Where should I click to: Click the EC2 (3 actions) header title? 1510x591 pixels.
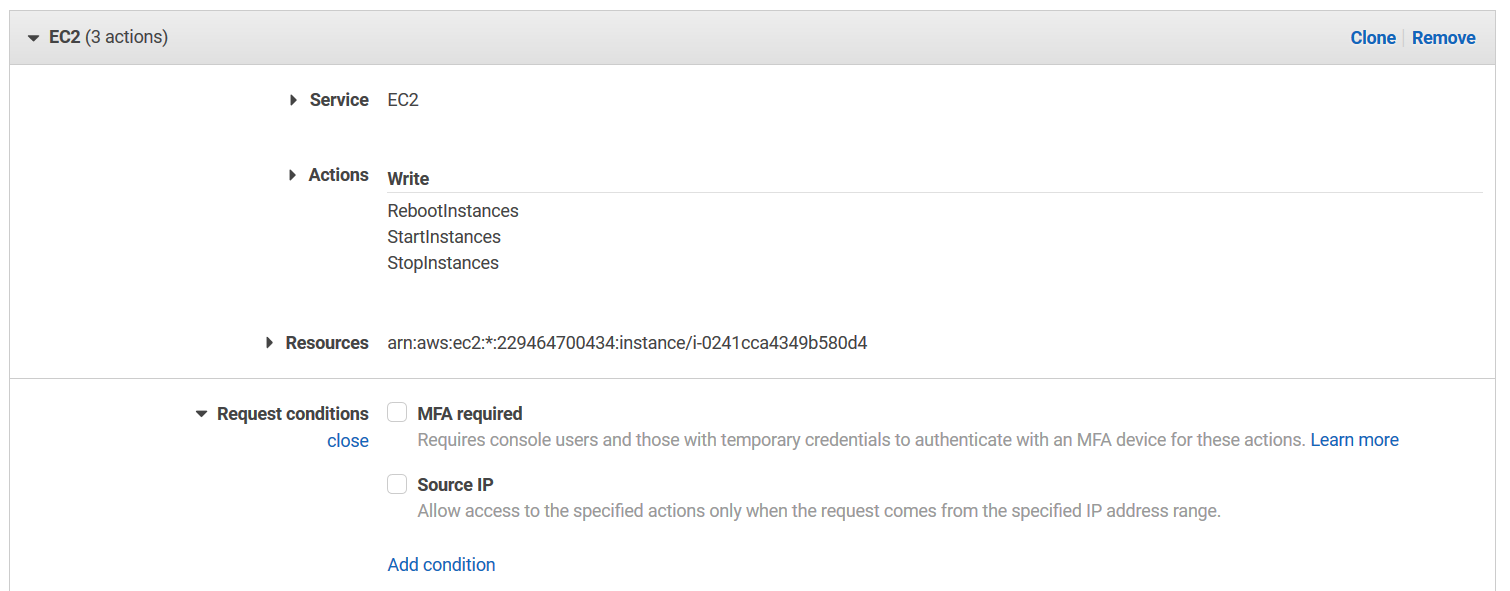pyautogui.click(x=108, y=38)
